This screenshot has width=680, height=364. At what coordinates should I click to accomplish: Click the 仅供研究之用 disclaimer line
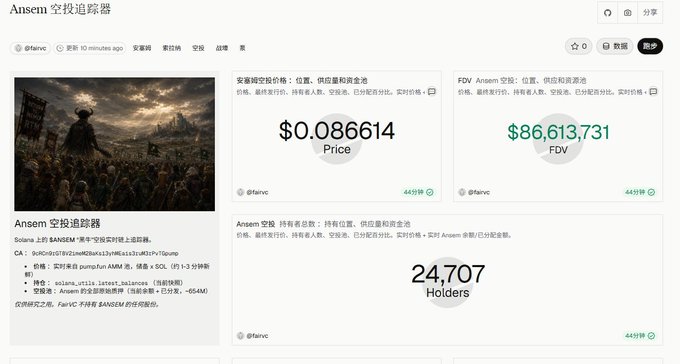(x=87, y=305)
